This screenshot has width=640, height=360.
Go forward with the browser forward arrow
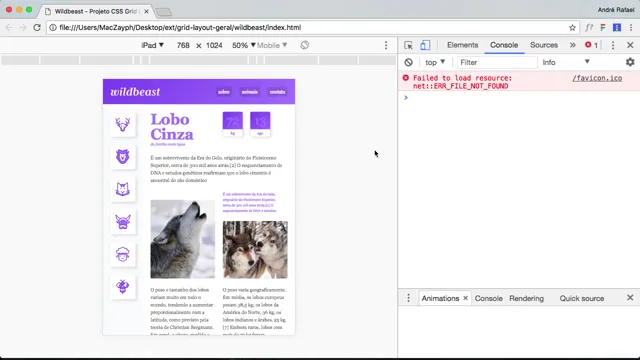(23, 27)
